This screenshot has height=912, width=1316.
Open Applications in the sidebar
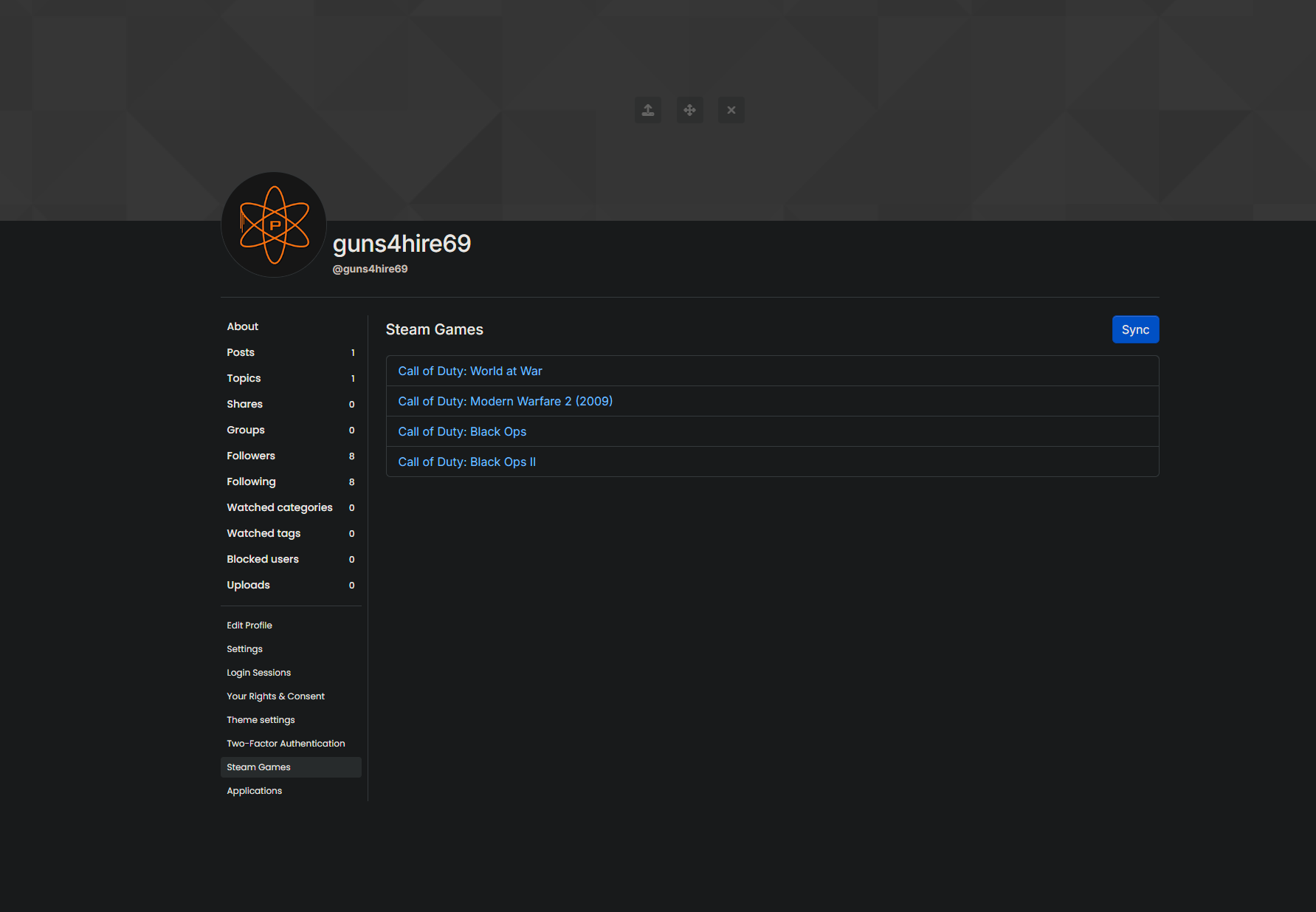(x=254, y=791)
